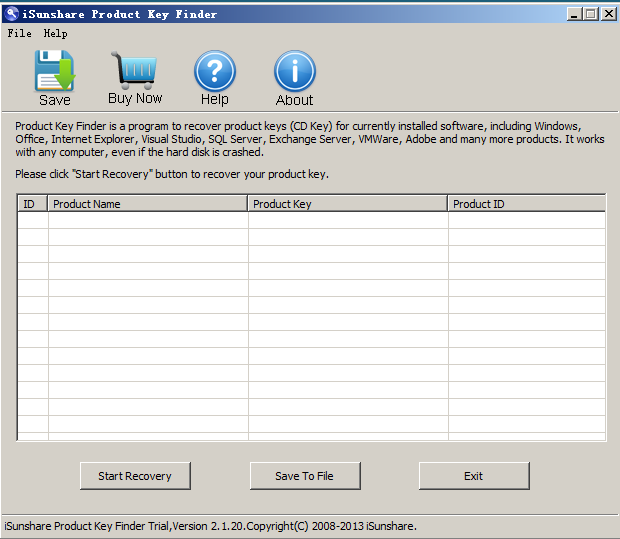Open the File menu
This screenshot has width=620, height=539.
coord(19,33)
